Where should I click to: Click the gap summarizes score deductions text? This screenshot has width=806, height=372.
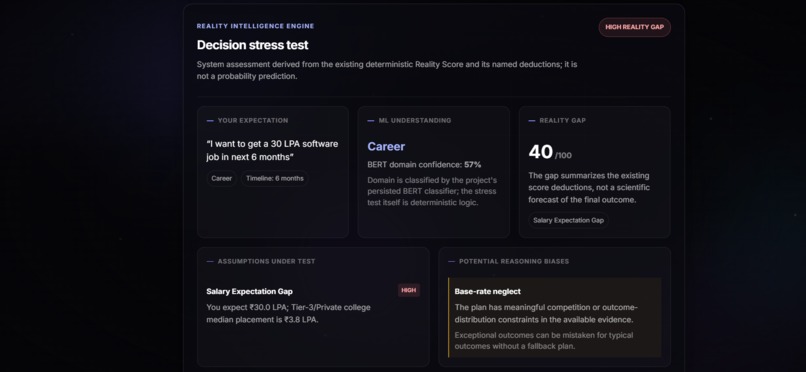pos(589,188)
